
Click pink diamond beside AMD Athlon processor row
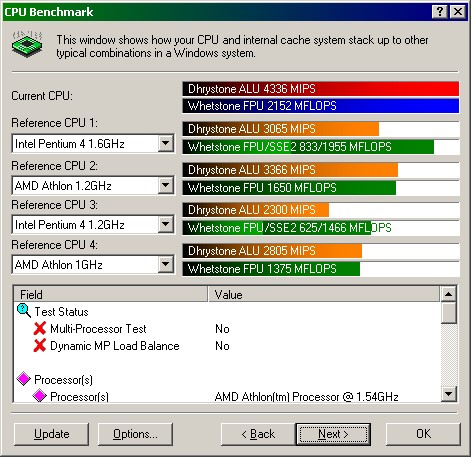(39, 396)
